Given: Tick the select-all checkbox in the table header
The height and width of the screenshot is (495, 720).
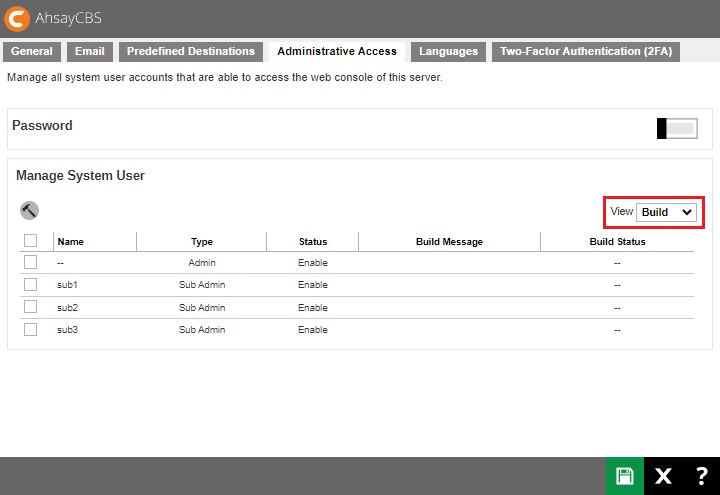Looking at the screenshot, I should coord(30,240).
